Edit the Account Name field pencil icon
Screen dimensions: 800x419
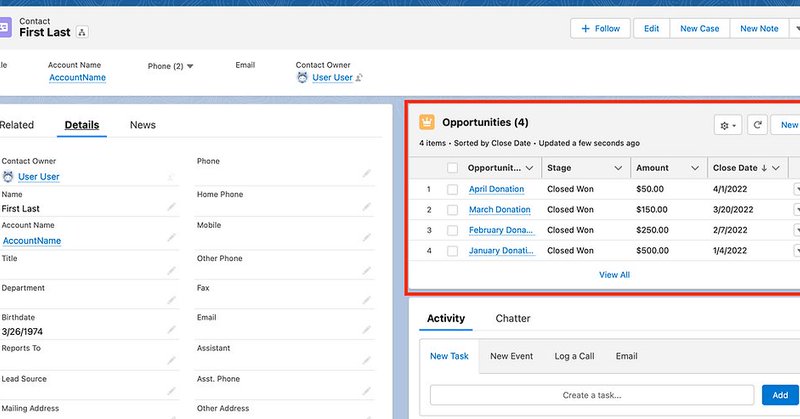pyautogui.click(x=171, y=237)
